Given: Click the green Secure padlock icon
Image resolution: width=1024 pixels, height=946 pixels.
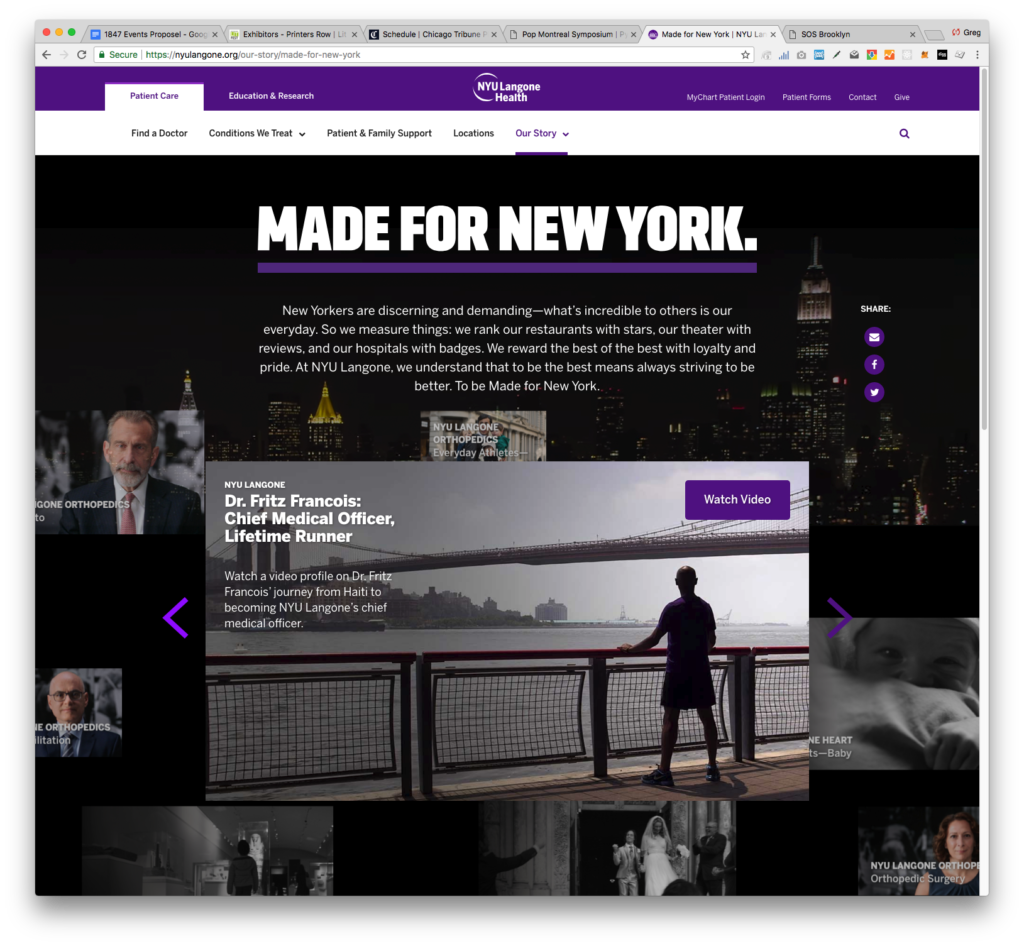Looking at the screenshot, I should (101, 55).
